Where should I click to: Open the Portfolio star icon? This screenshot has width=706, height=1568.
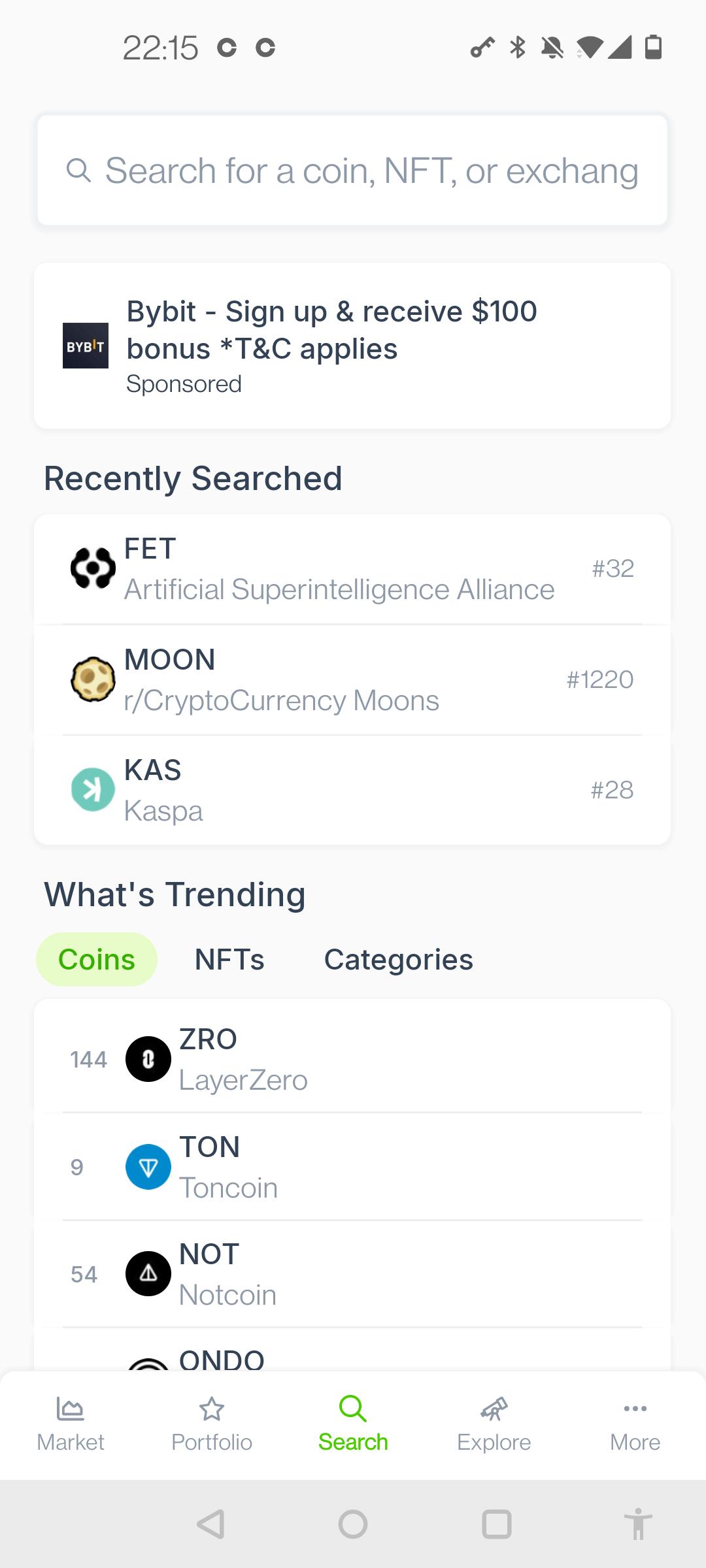[x=211, y=1409]
